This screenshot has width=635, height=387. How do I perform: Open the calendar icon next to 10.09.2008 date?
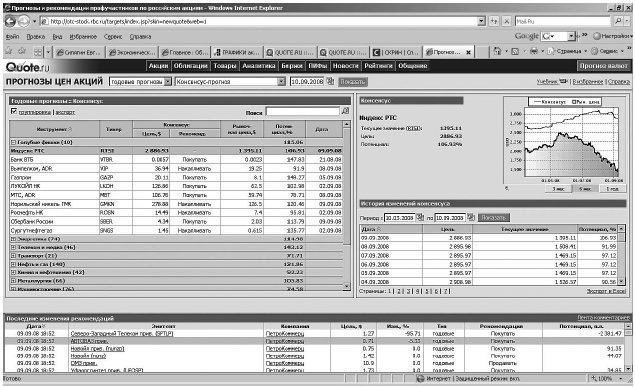(330, 81)
